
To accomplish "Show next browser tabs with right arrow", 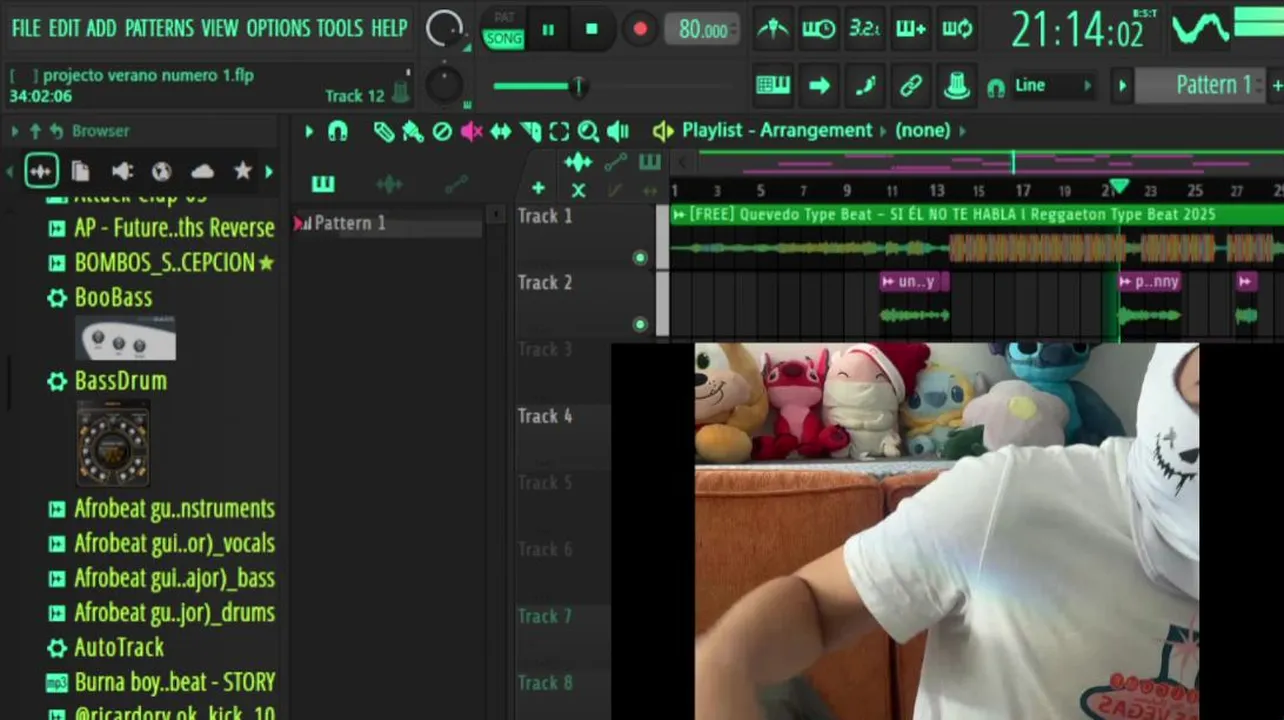I will 268,172.
